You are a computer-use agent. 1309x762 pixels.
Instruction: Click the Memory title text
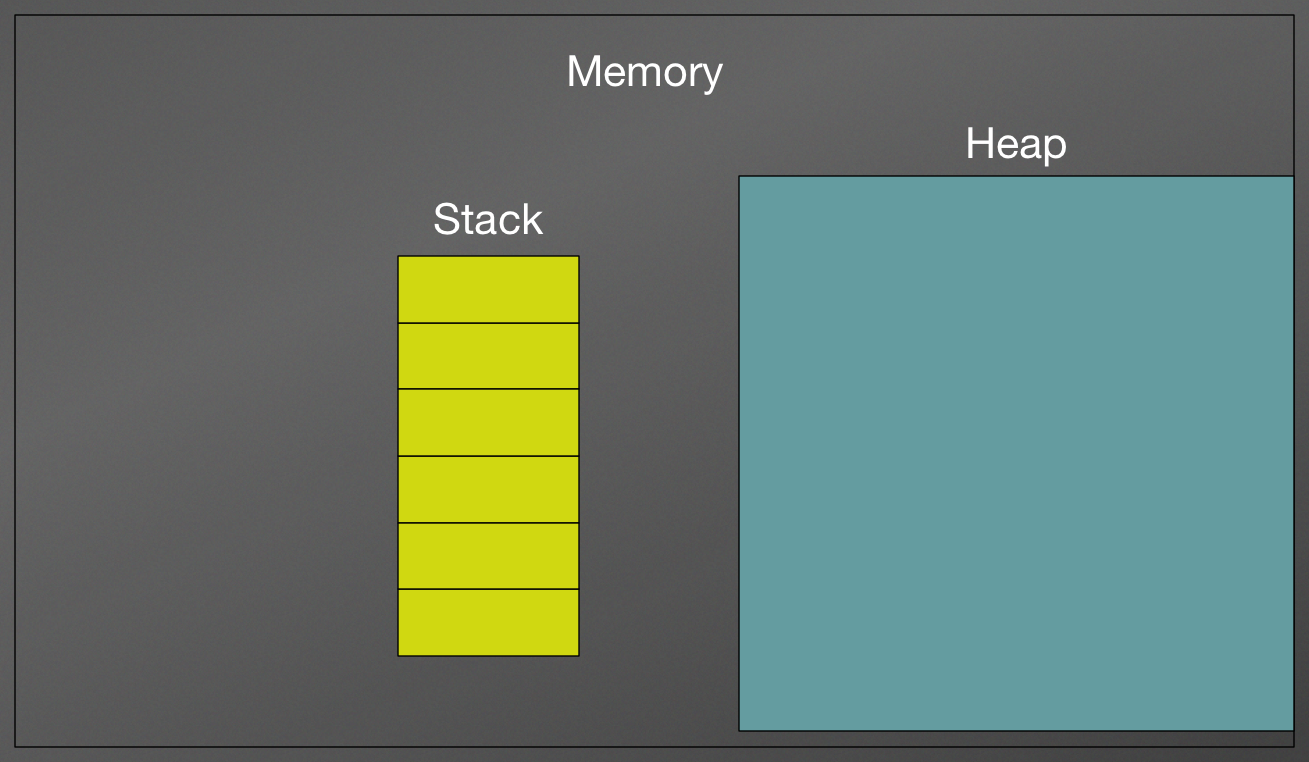(x=644, y=72)
